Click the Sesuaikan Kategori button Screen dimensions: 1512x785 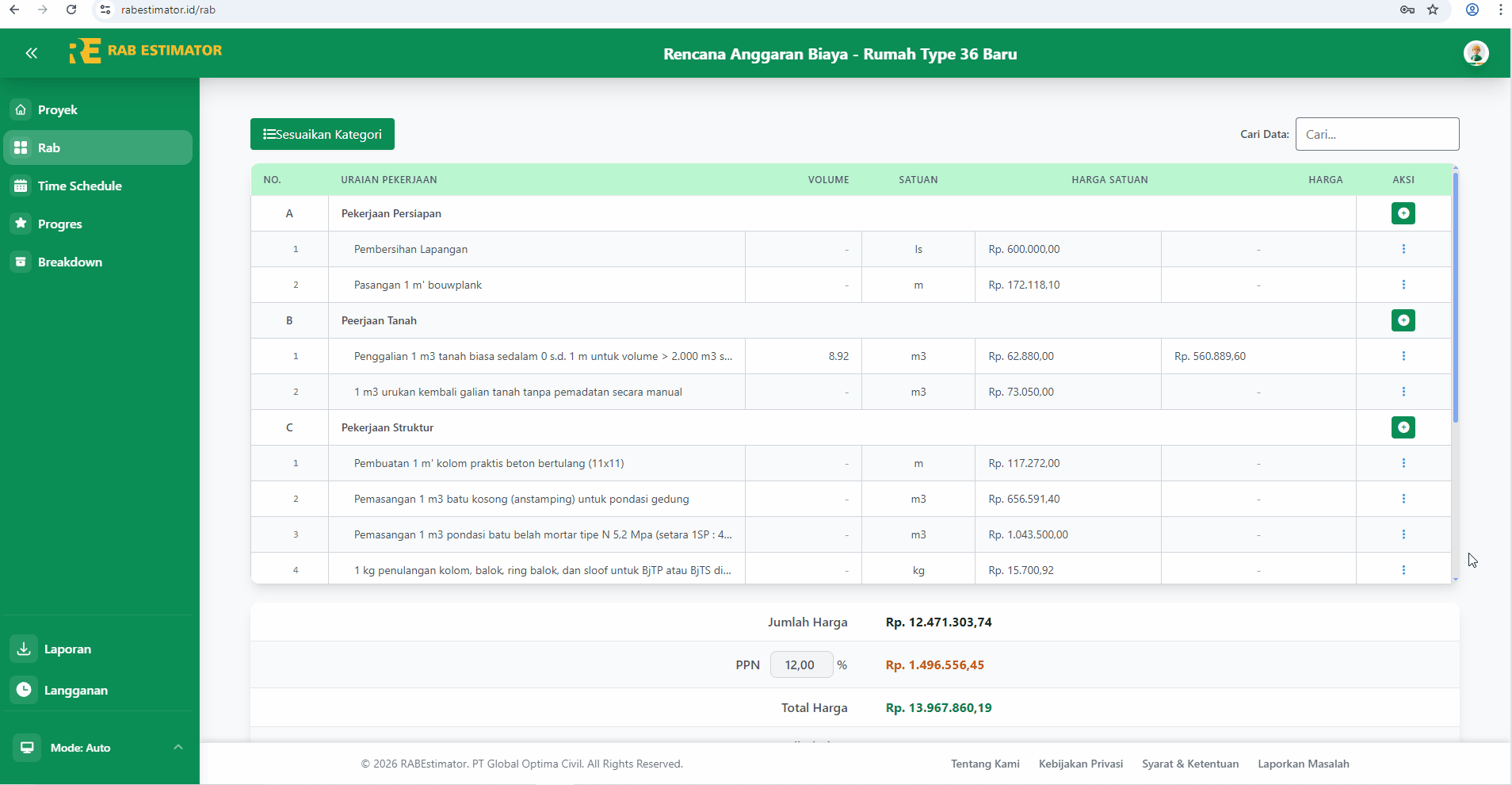pos(322,134)
